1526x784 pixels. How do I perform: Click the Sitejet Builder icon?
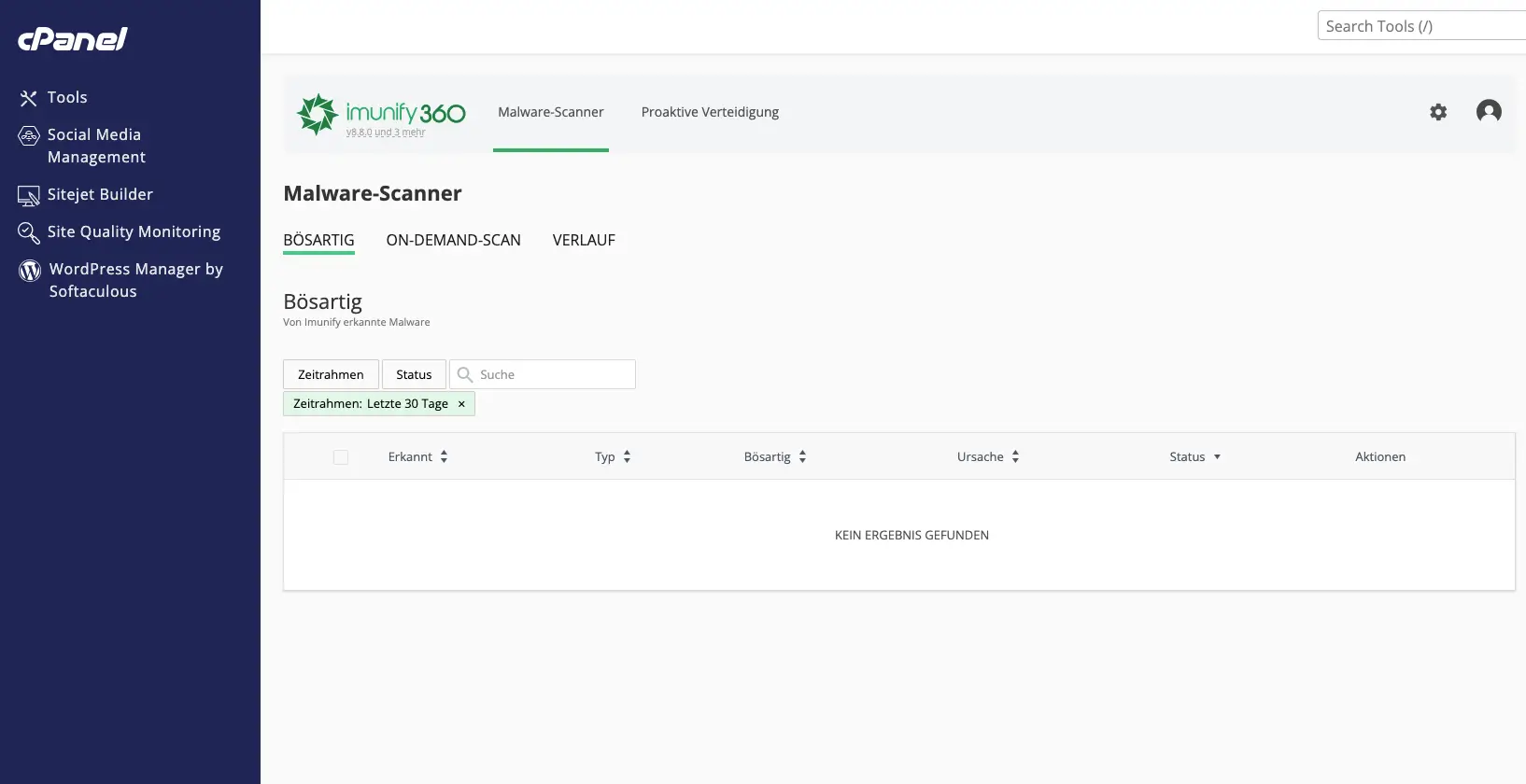click(x=29, y=195)
